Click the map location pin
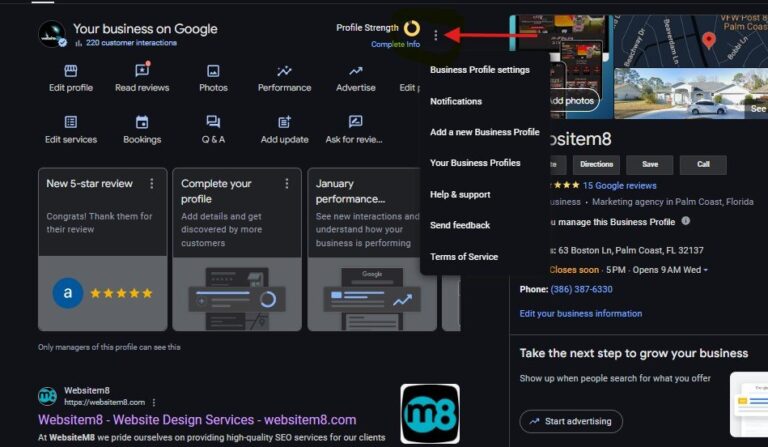This screenshot has width=768, height=447. (x=709, y=40)
